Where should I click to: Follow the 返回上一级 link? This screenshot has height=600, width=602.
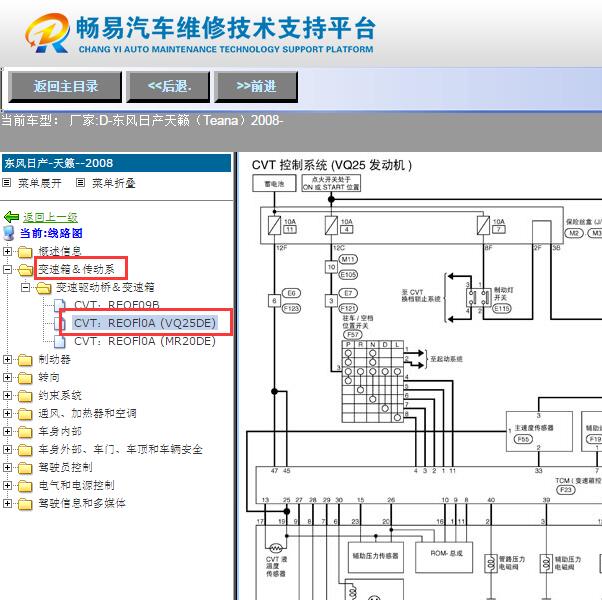tap(50, 218)
